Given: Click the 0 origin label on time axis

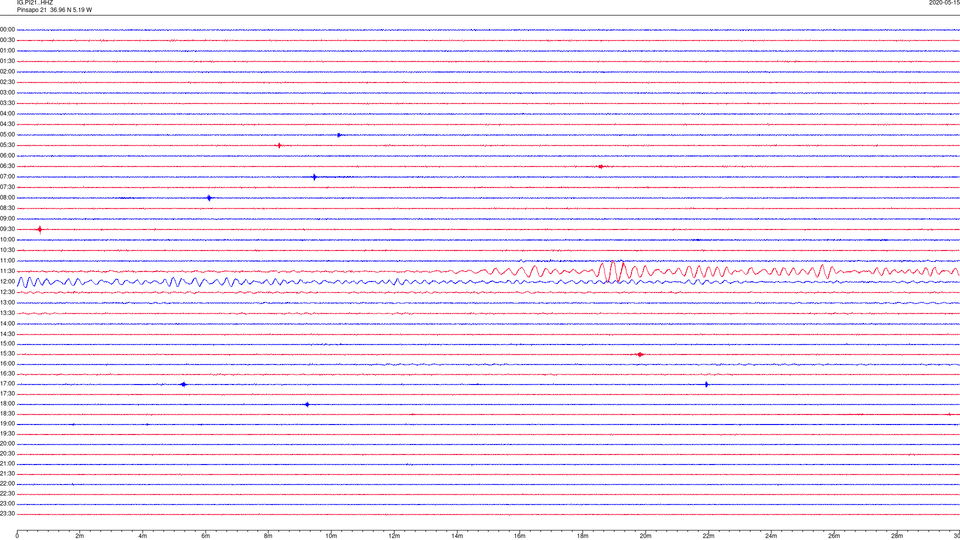Looking at the screenshot, I should click(x=17, y=536).
